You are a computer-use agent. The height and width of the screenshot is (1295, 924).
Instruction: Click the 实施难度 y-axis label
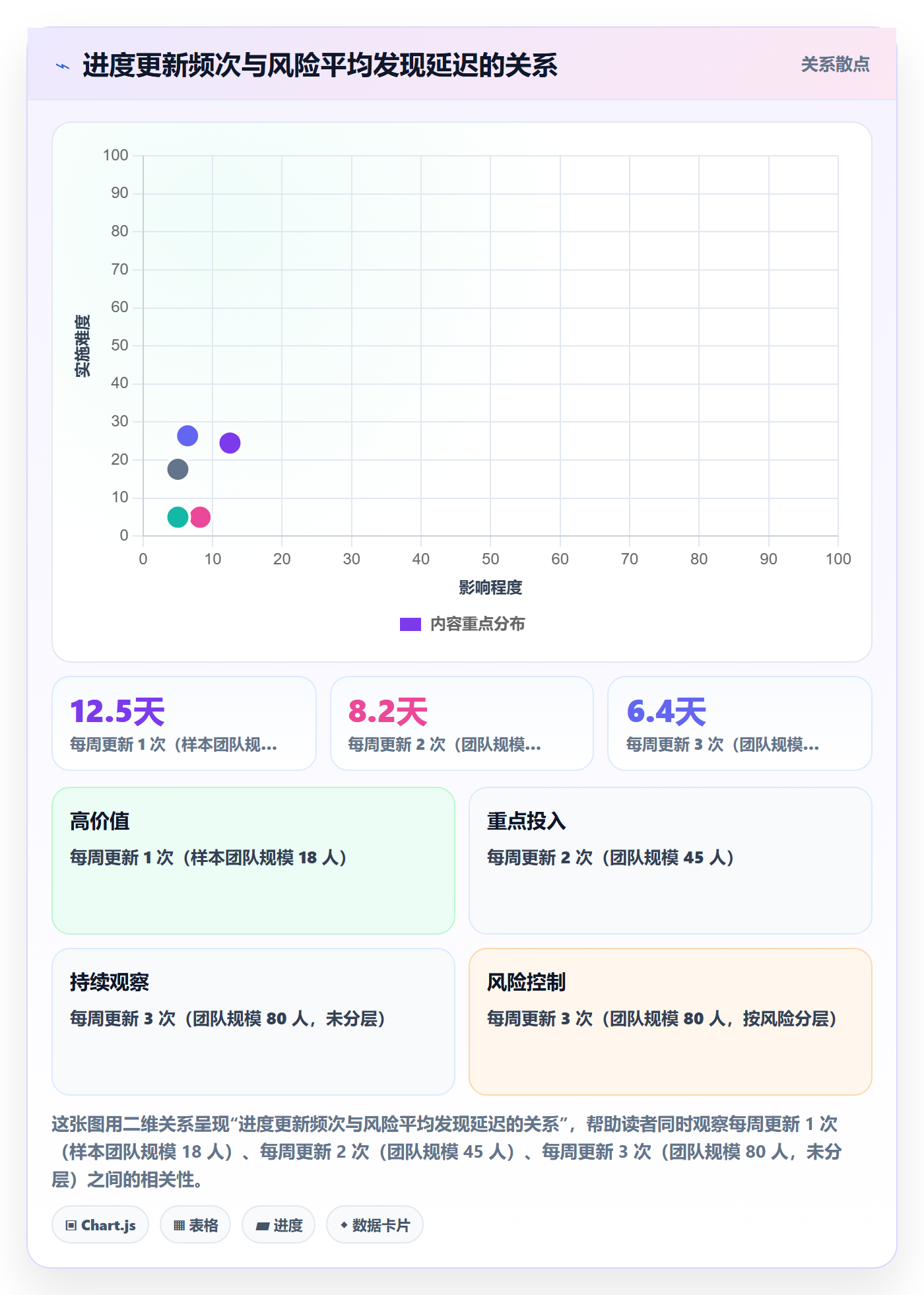coord(82,346)
